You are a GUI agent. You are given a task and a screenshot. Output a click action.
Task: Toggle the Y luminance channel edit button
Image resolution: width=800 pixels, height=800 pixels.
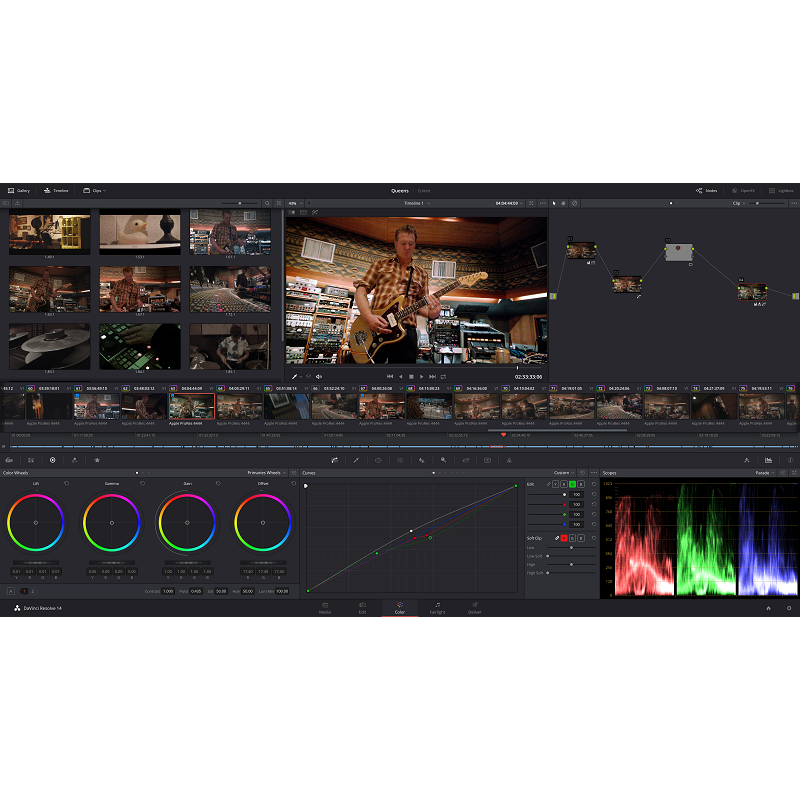coord(555,484)
